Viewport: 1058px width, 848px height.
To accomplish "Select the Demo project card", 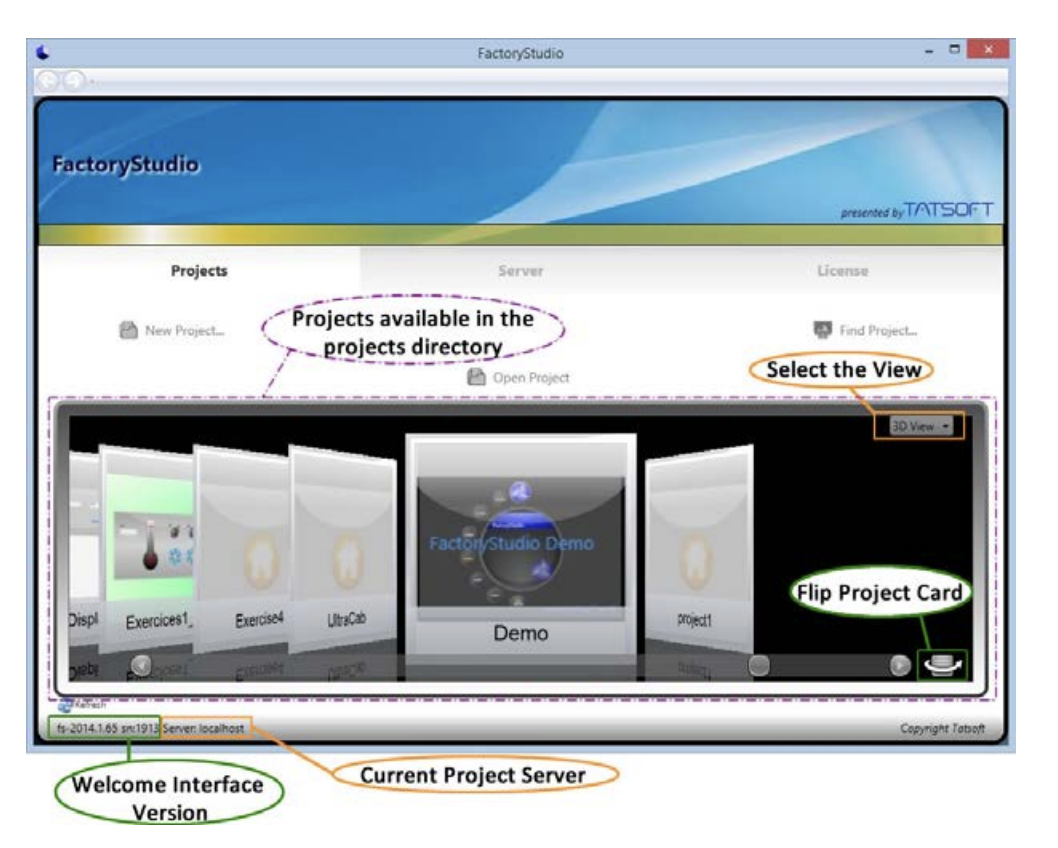I will [x=519, y=550].
